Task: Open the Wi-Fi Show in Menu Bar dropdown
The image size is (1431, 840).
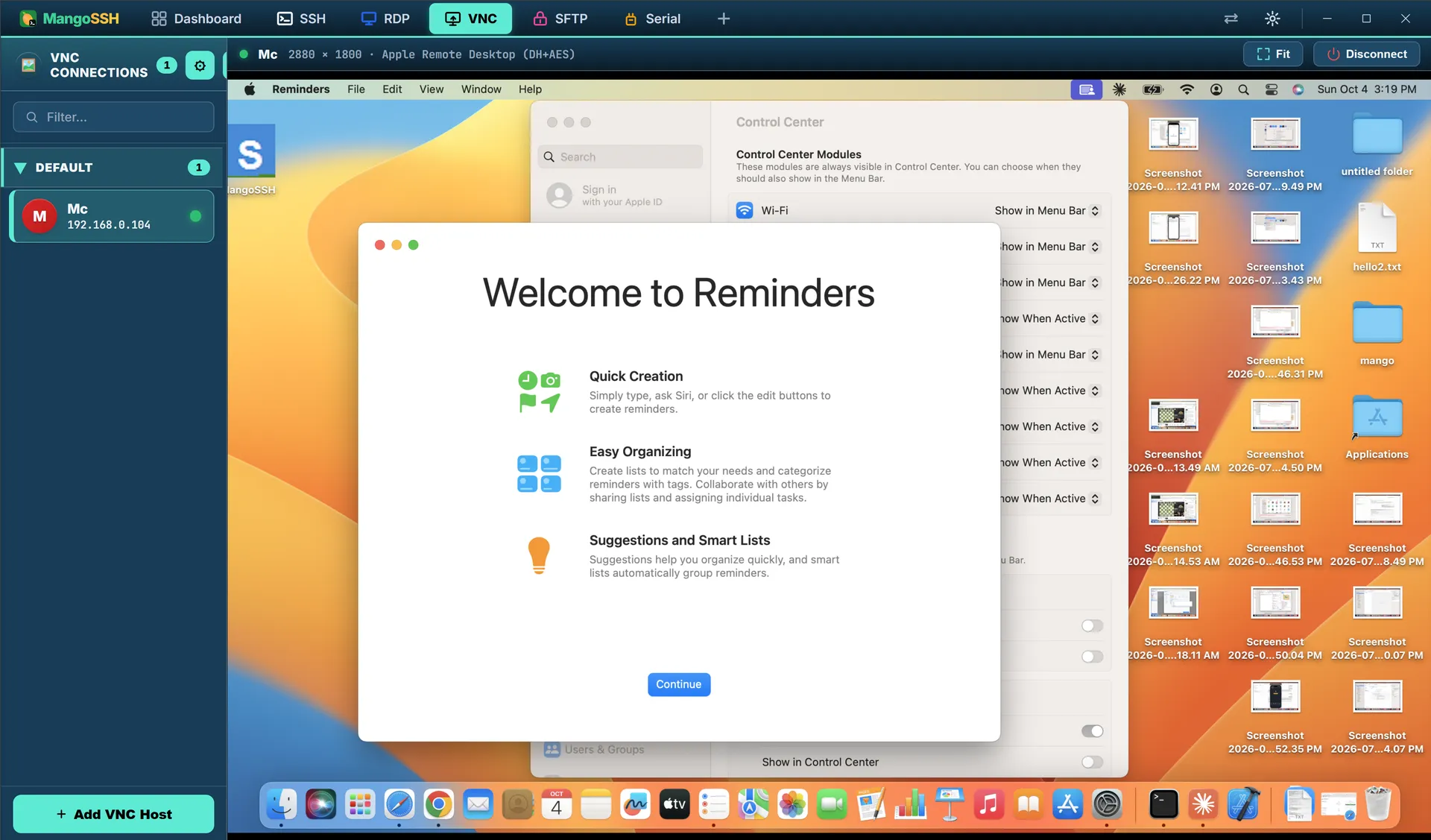Action: pyautogui.click(x=1046, y=211)
